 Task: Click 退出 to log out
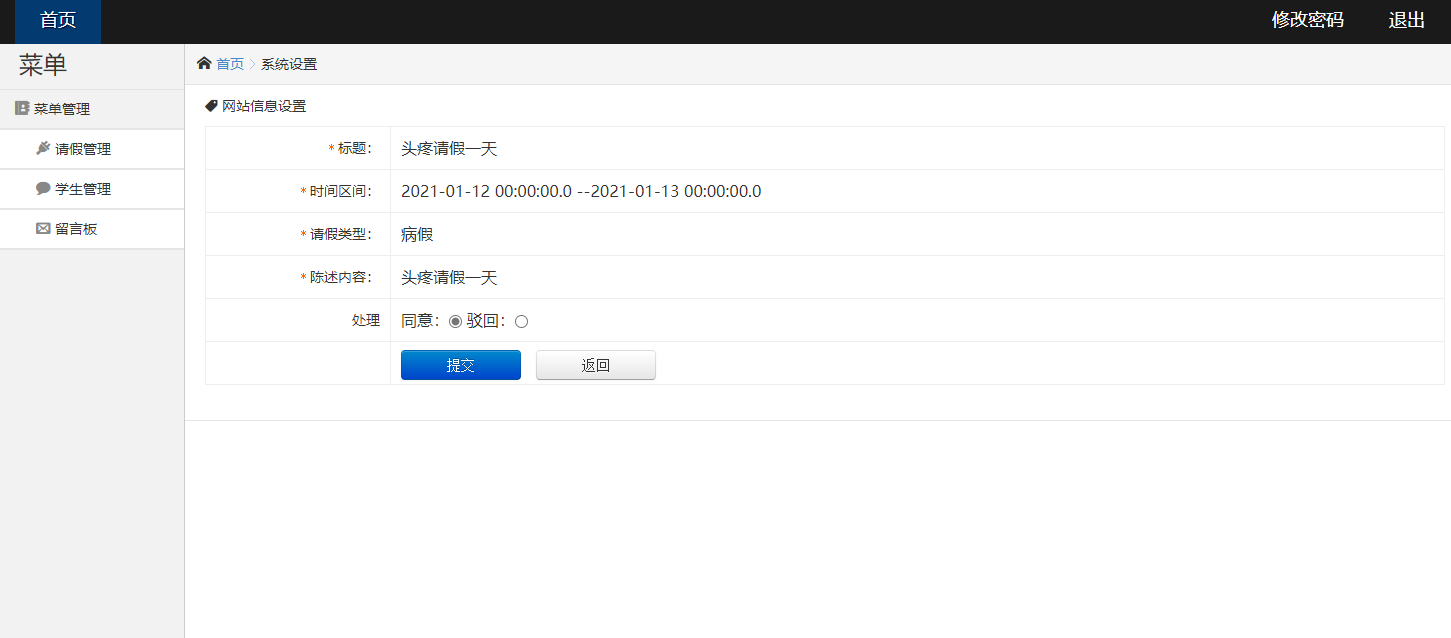pos(1406,19)
